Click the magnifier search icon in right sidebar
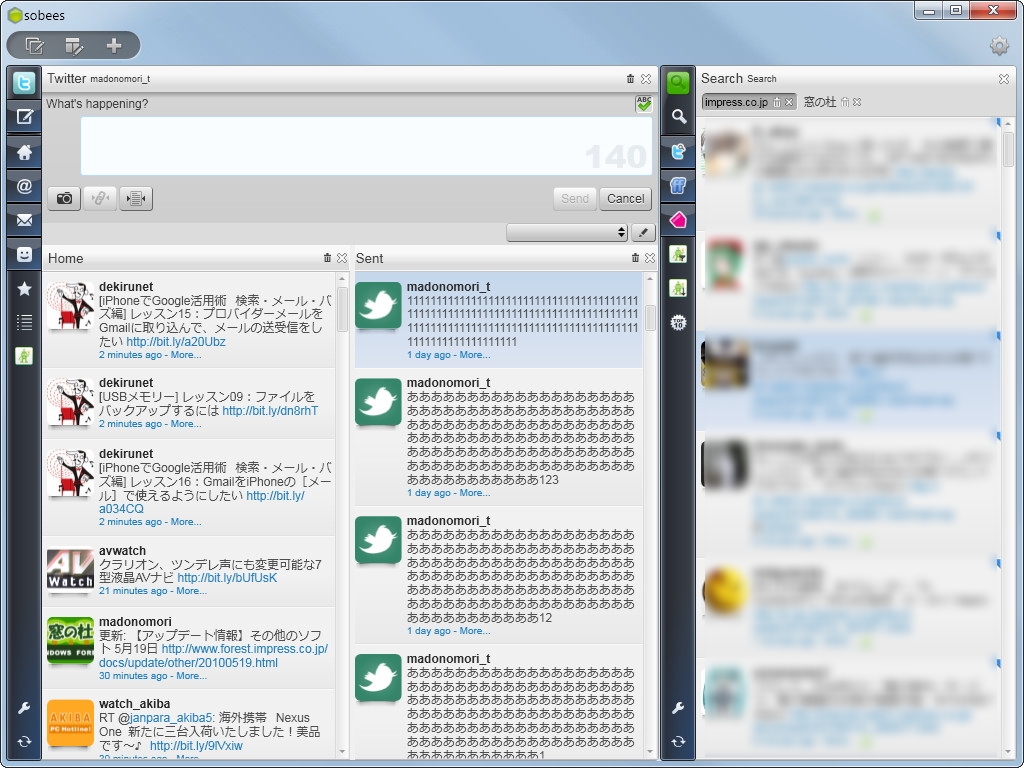This screenshot has width=1024, height=768. point(678,114)
